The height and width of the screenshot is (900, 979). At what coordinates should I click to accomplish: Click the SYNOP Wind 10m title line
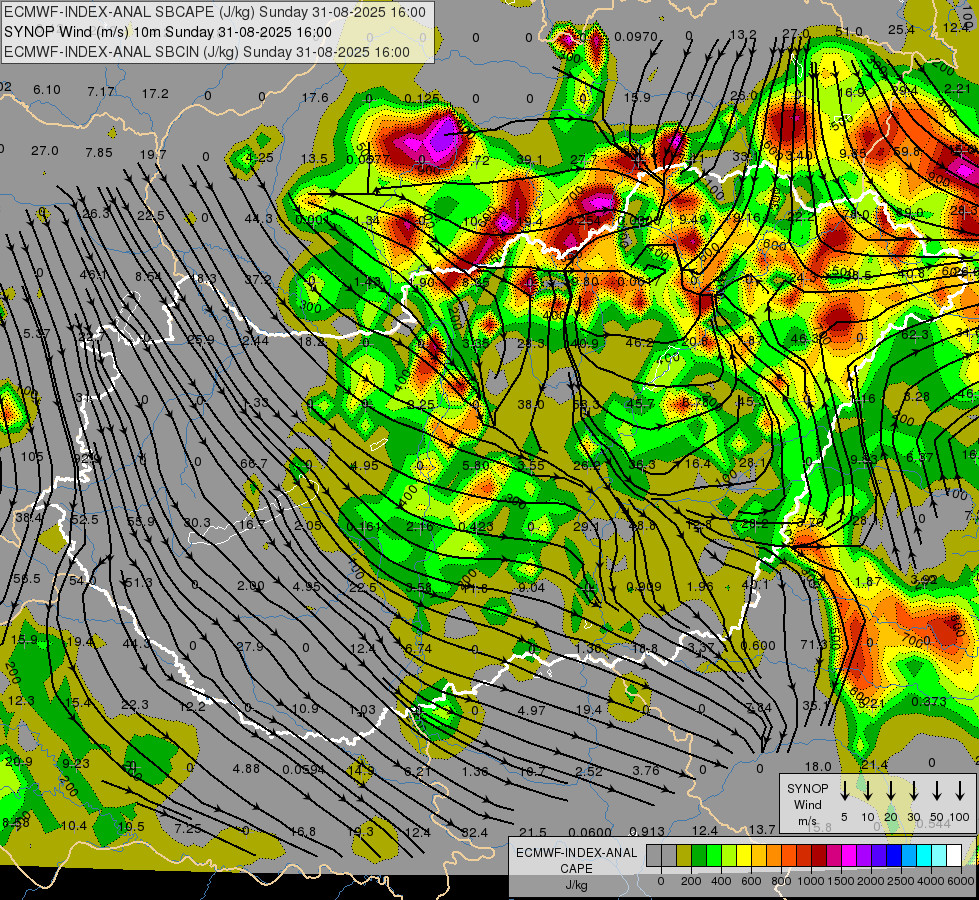(167, 32)
